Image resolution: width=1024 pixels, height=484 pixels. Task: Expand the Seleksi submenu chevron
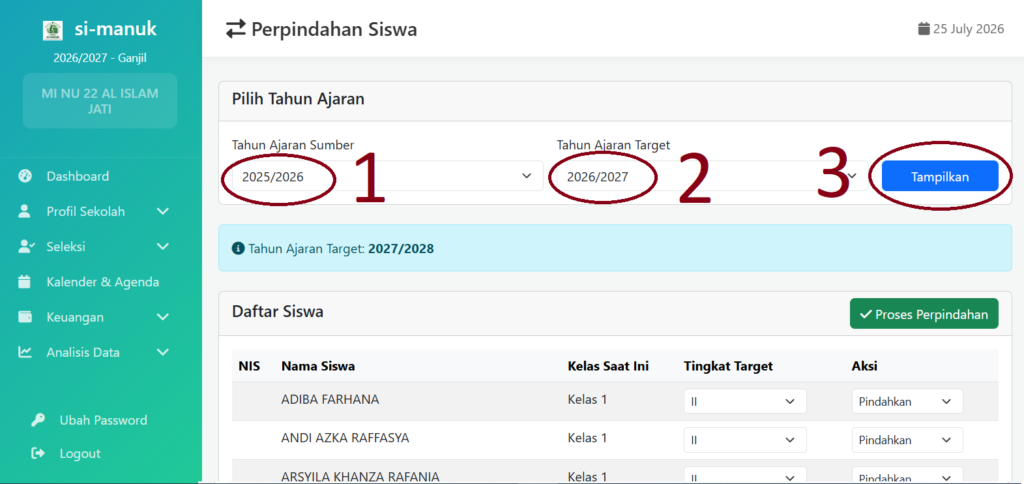point(163,247)
